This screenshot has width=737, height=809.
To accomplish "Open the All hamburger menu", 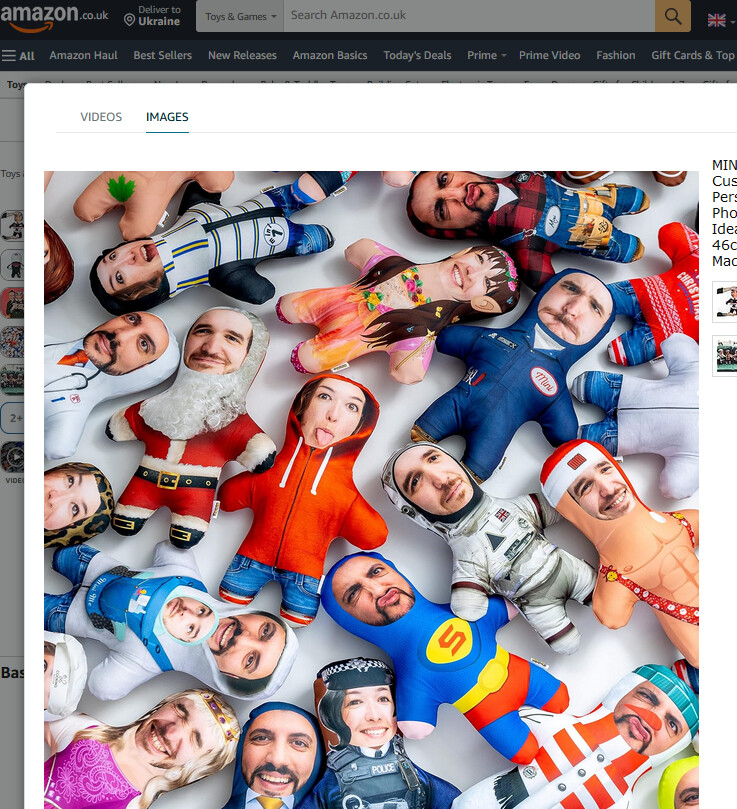I will coord(18,56).
